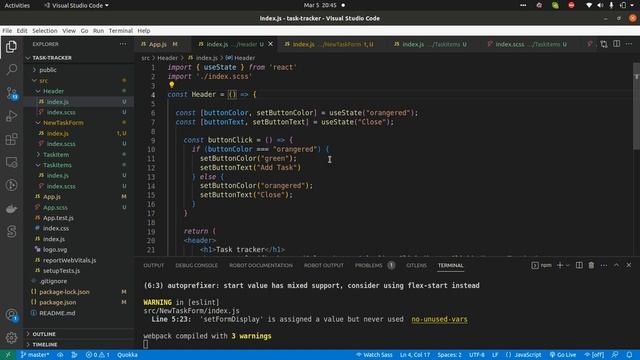Click the feedback icon in status bar
Screen dimensions: 640x360
[615, 355]
